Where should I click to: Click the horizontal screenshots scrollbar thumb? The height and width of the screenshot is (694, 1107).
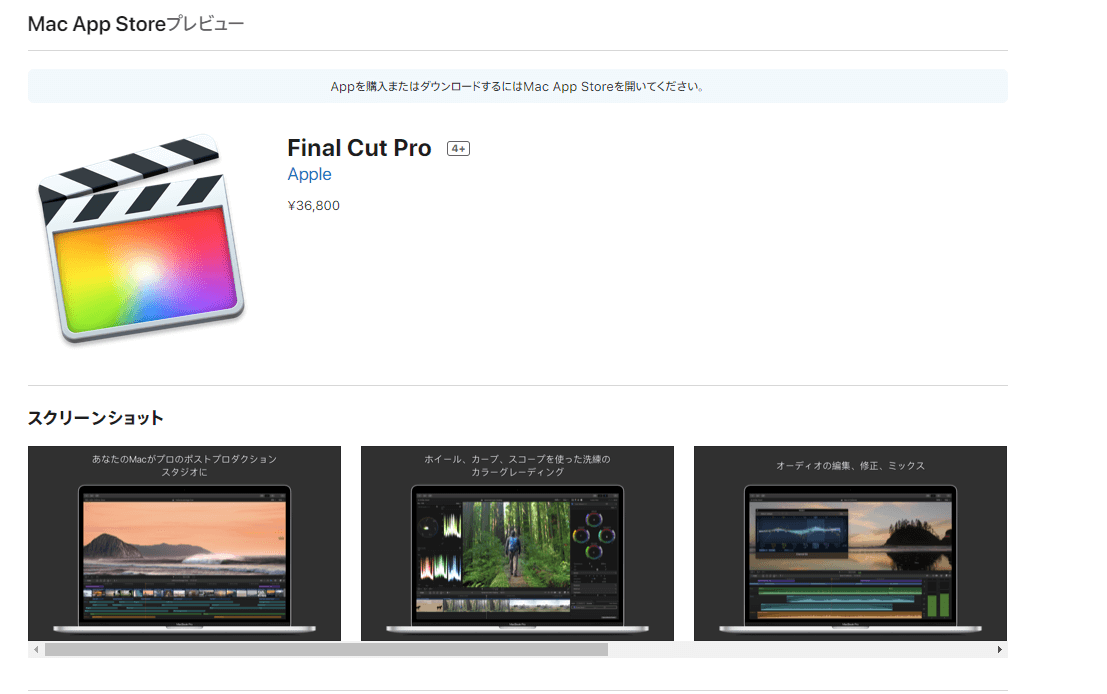[326, 650]
